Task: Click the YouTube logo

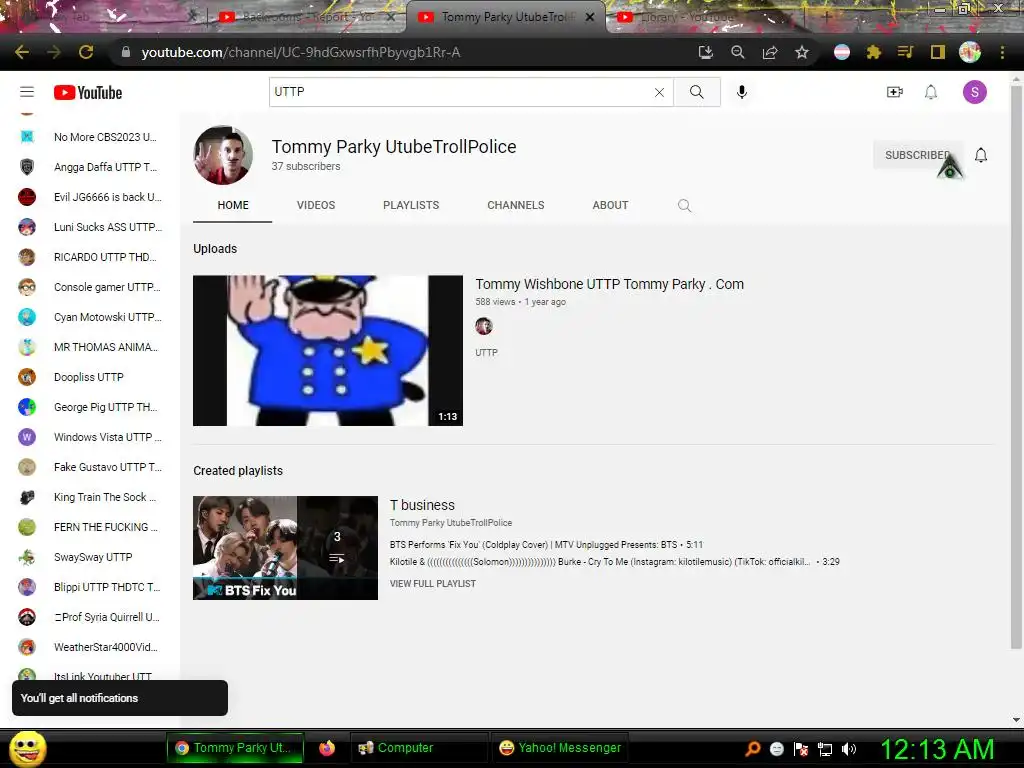Action: 88,93
